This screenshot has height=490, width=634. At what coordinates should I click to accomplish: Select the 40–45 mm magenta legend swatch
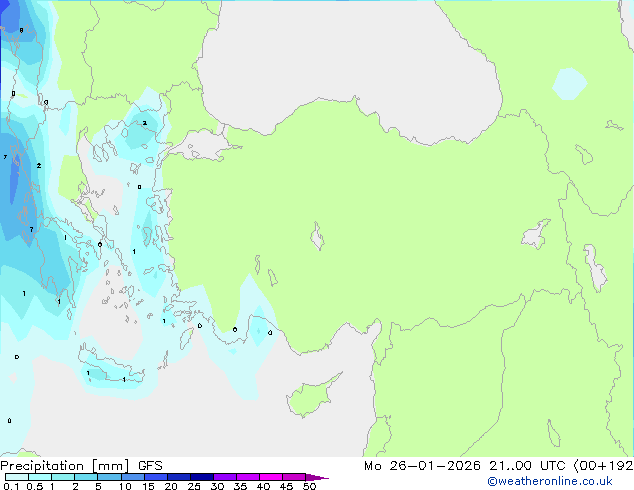pyautogui.click(x=271, y=477)
